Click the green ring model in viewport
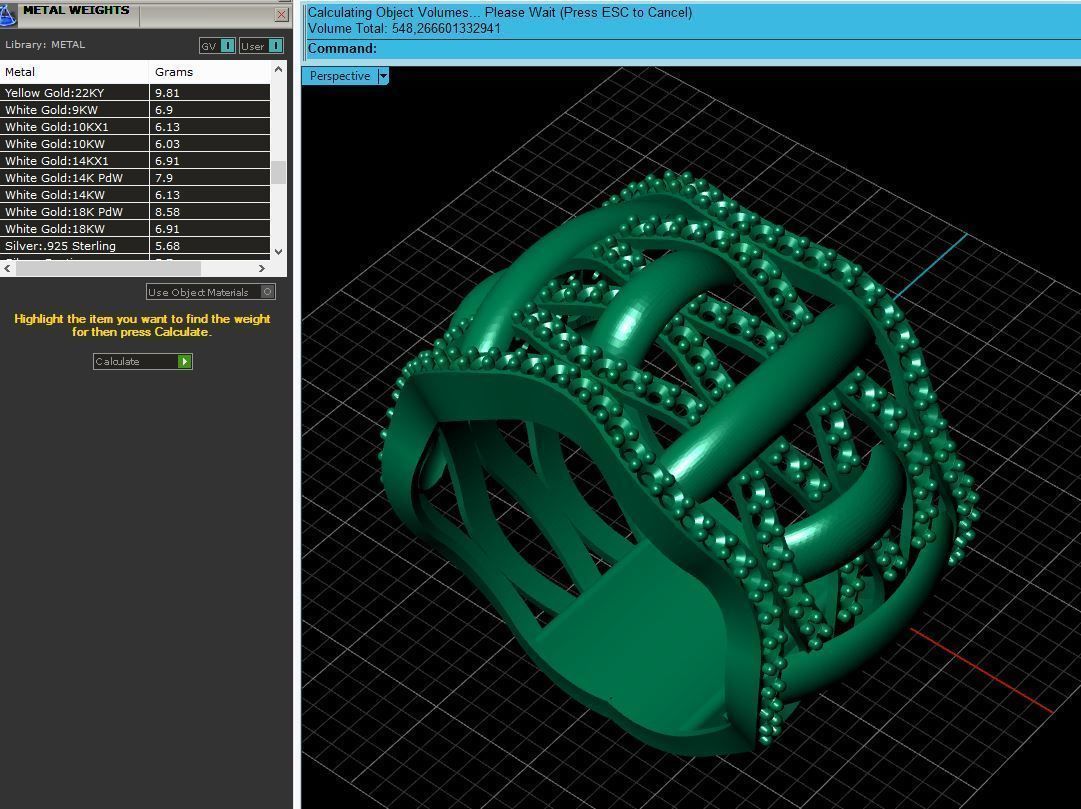Image resolution: width=1081 pixels, height=809 pixels. (x=679, y=462)
